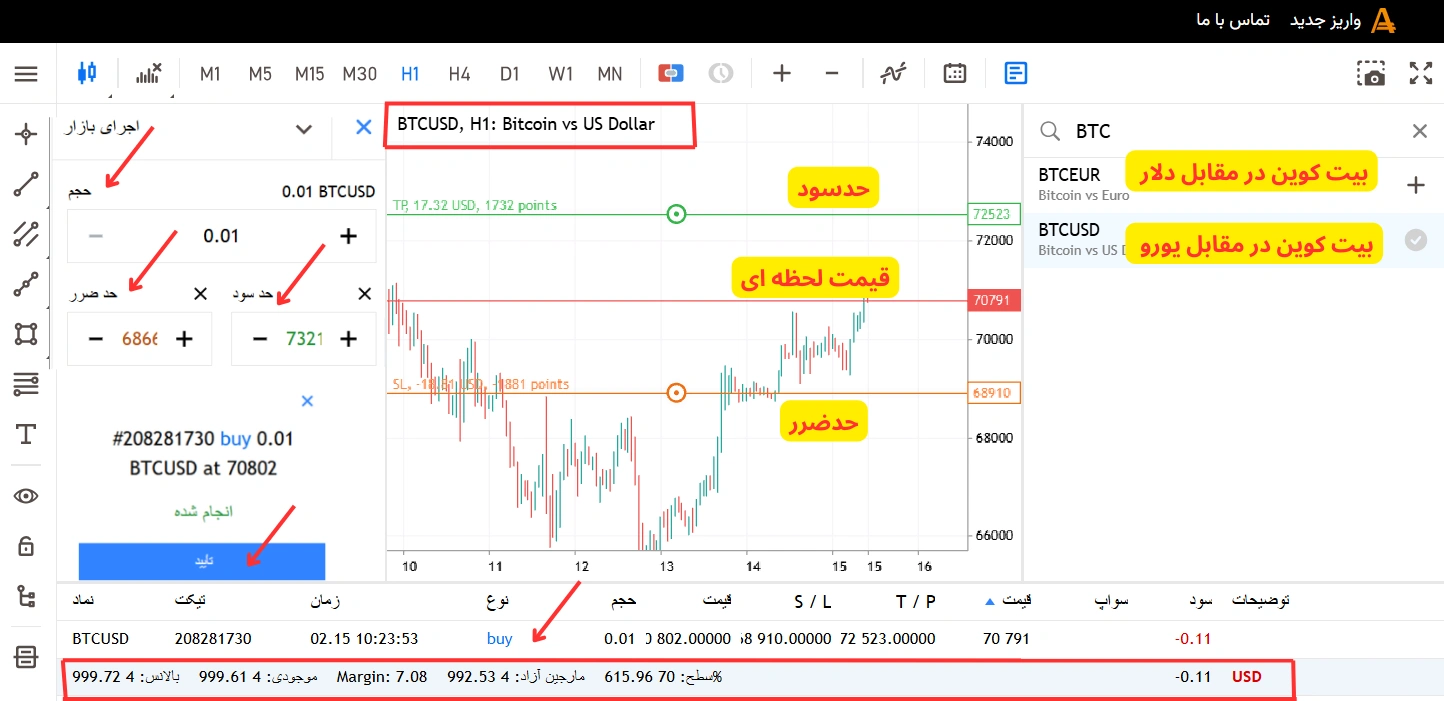Click the green TP line handle

tap(677, 213)
